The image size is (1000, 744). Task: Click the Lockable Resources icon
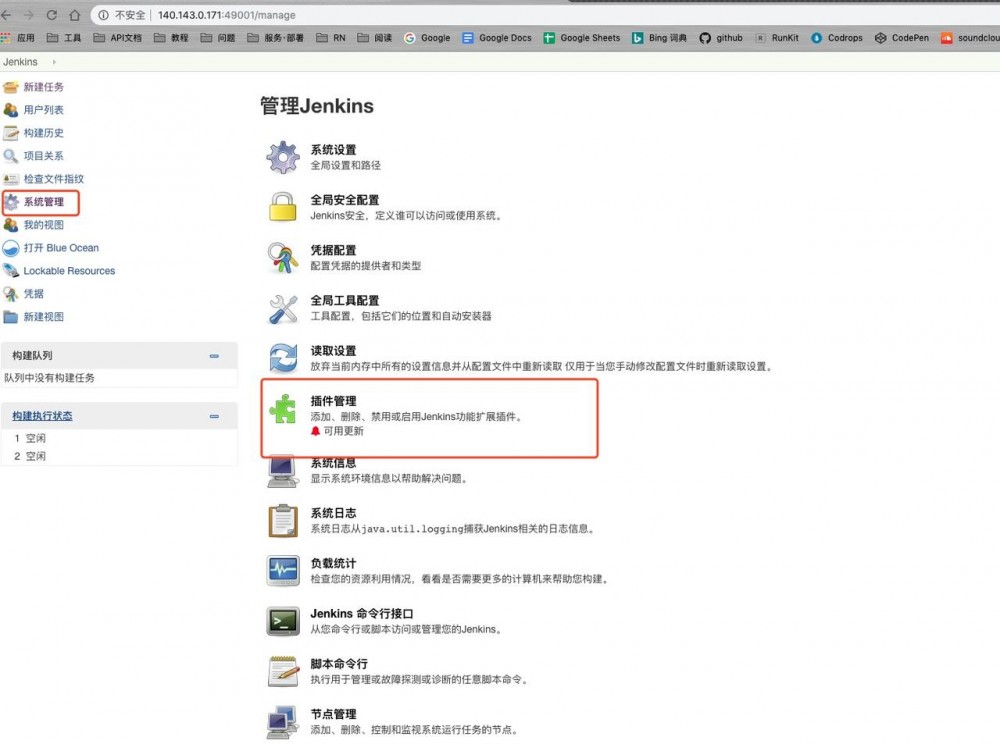point(11,271)
